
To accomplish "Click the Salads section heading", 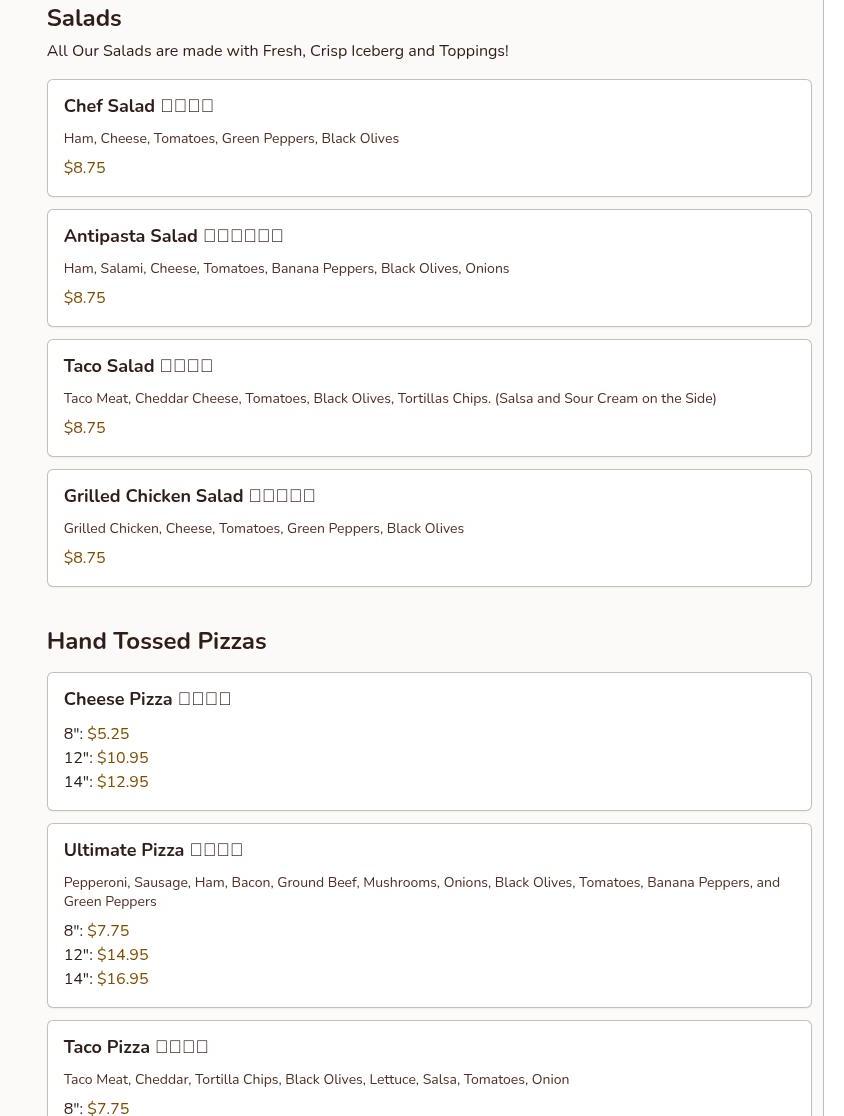I will [84, 18].
